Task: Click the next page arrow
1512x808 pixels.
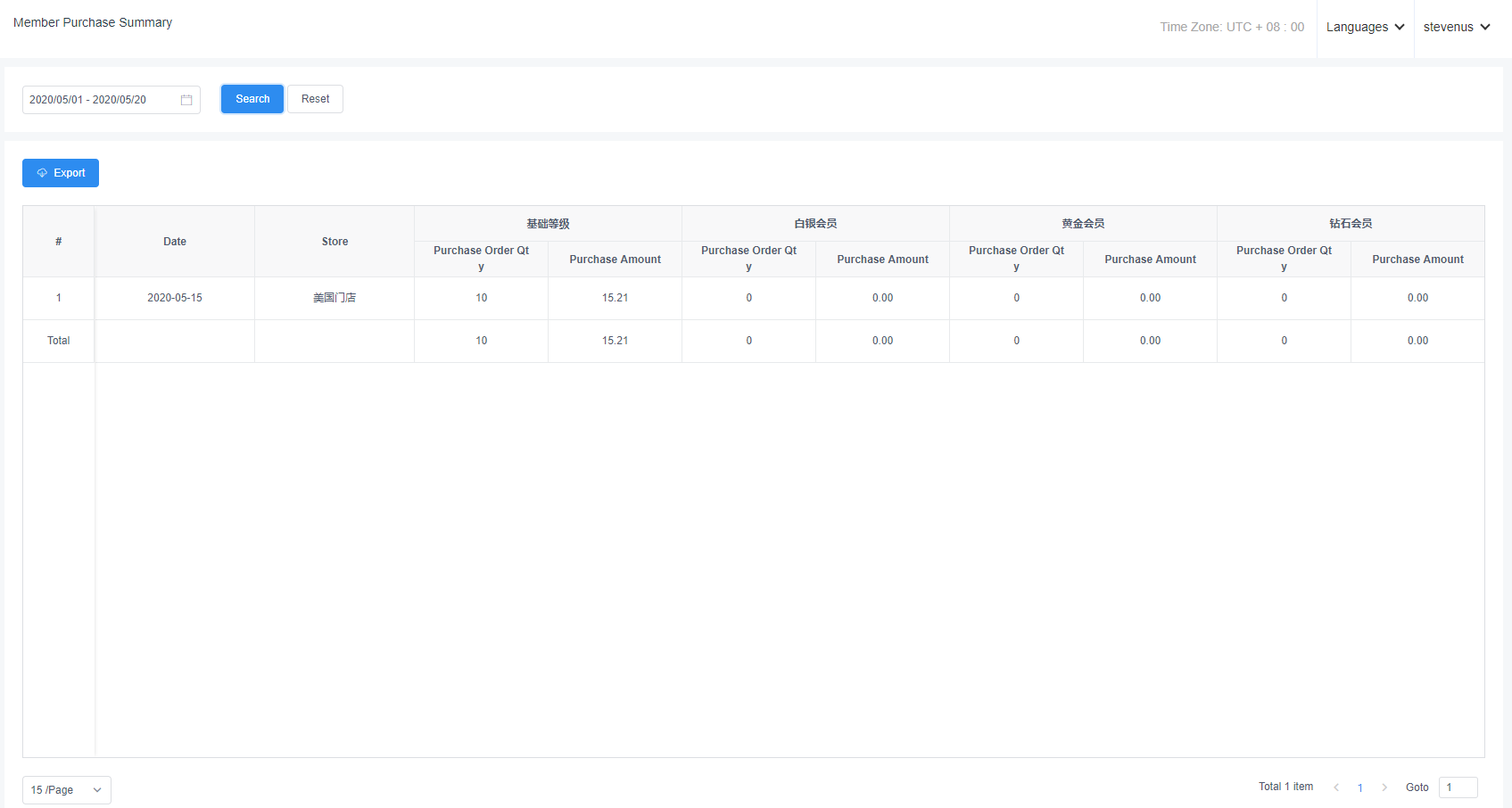Action: 1384,787
